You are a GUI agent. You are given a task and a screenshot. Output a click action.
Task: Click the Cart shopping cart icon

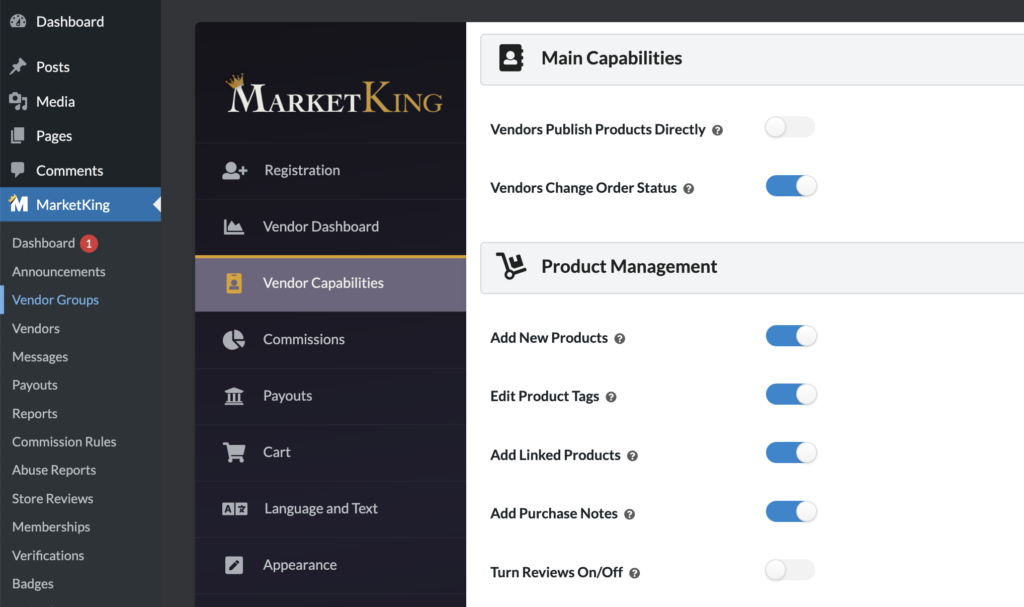[234, 452]
